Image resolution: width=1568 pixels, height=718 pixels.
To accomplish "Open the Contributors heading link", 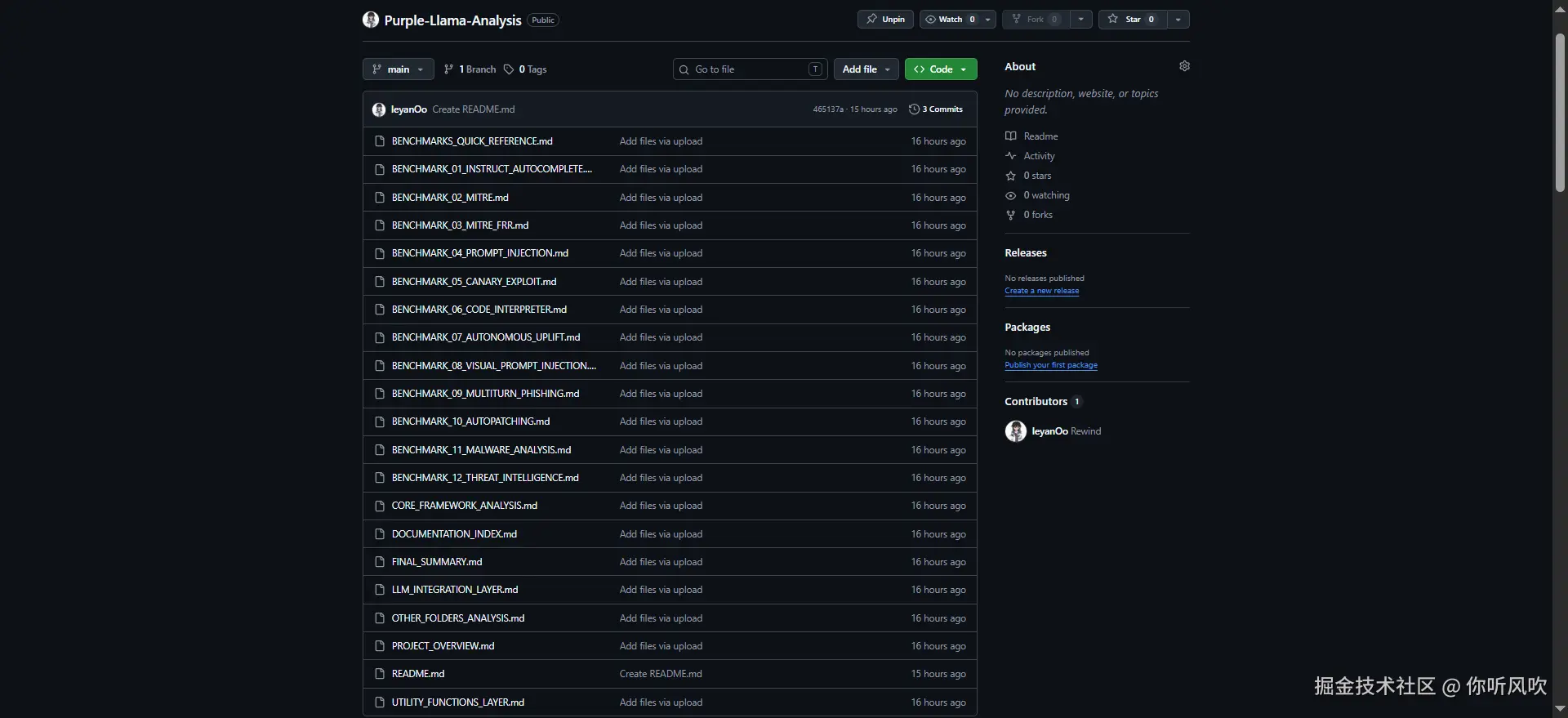I will (x=1043, y=402).
